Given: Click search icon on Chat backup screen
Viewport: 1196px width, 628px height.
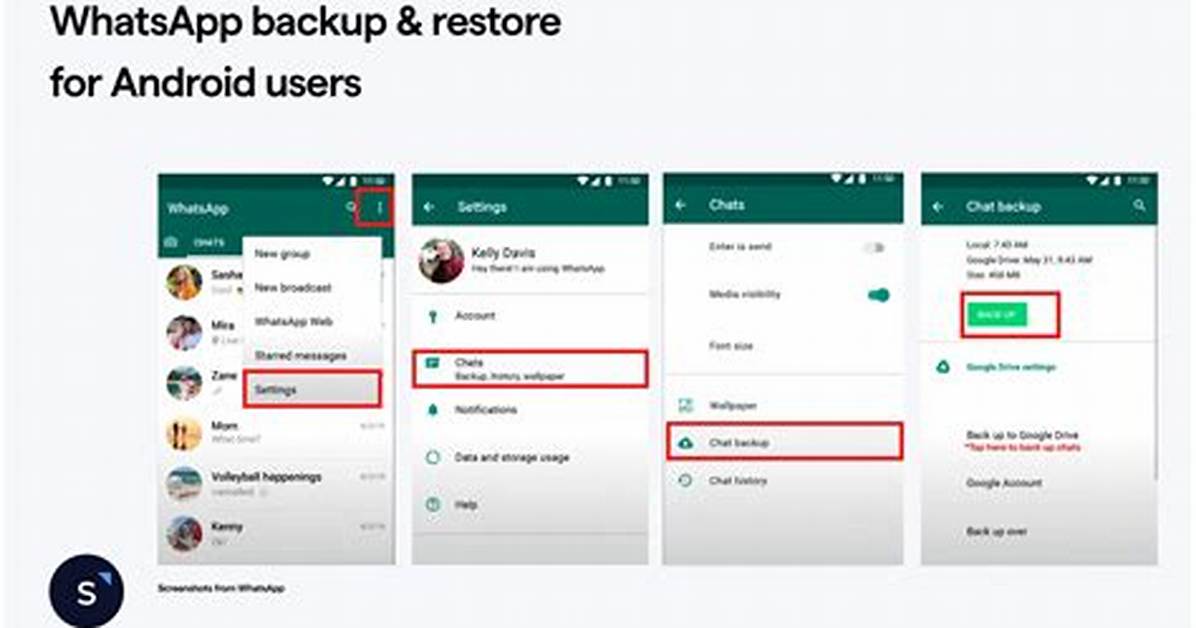Looking at the screenshot, I should 1140,206.
